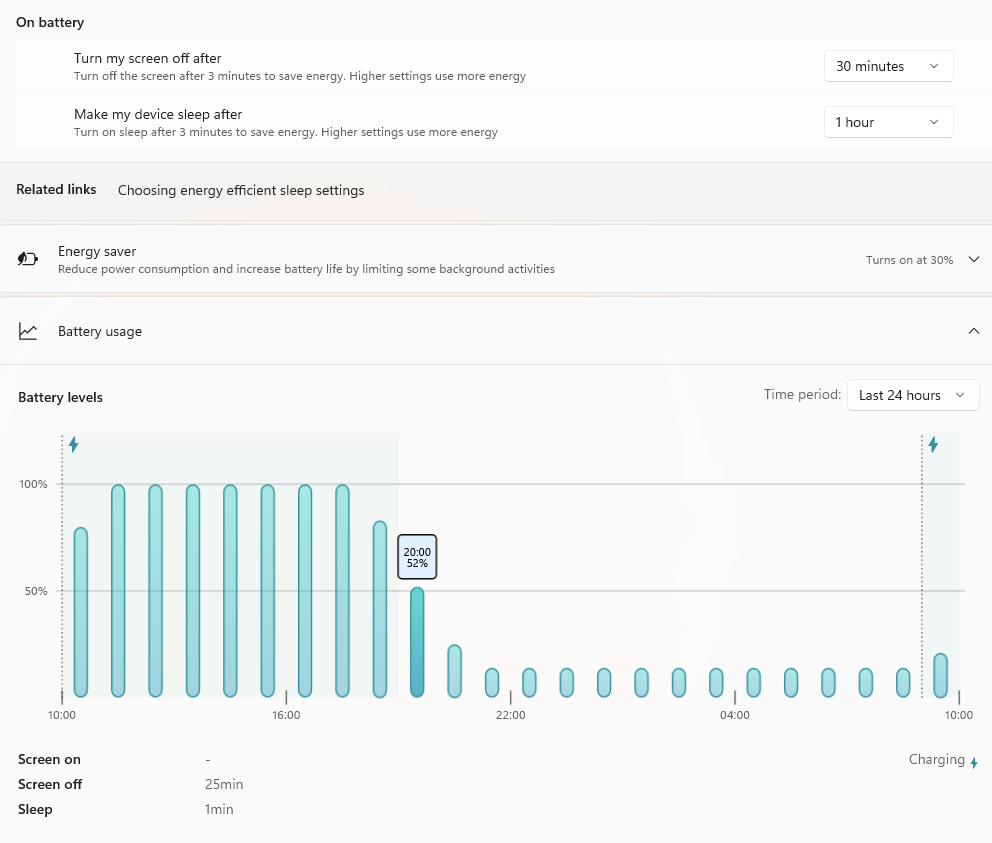
Task: Click the 22:00 time axis marker
Action: 510,715
